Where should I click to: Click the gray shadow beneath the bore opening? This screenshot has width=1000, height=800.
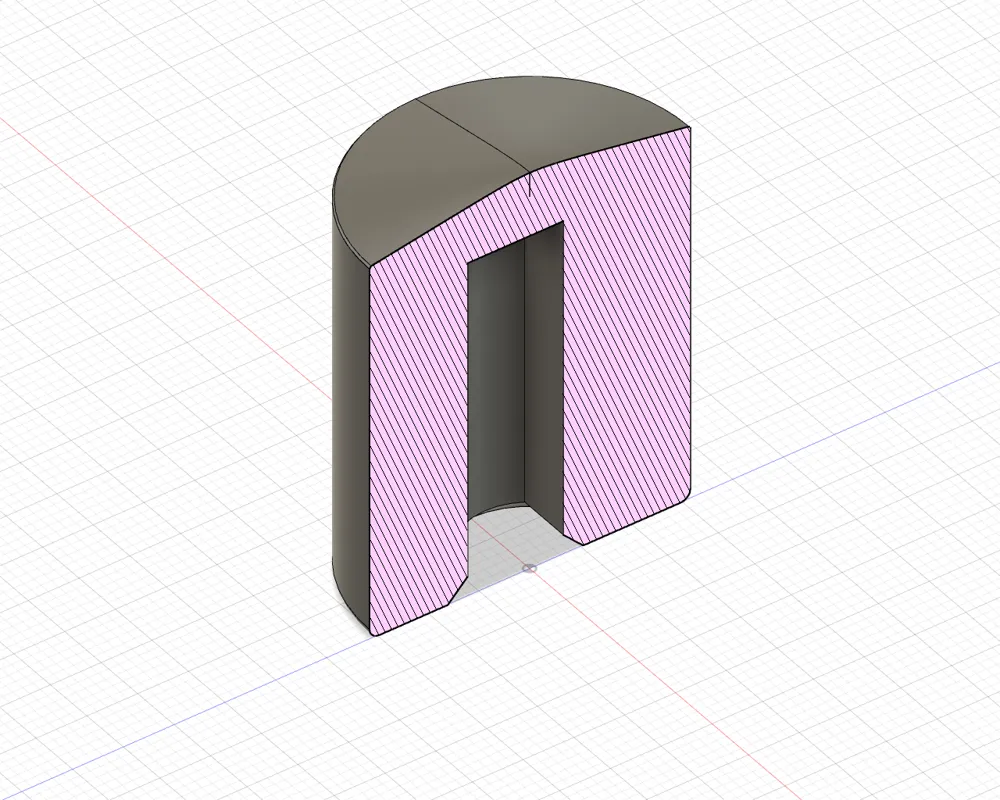(x=510, y=549)
